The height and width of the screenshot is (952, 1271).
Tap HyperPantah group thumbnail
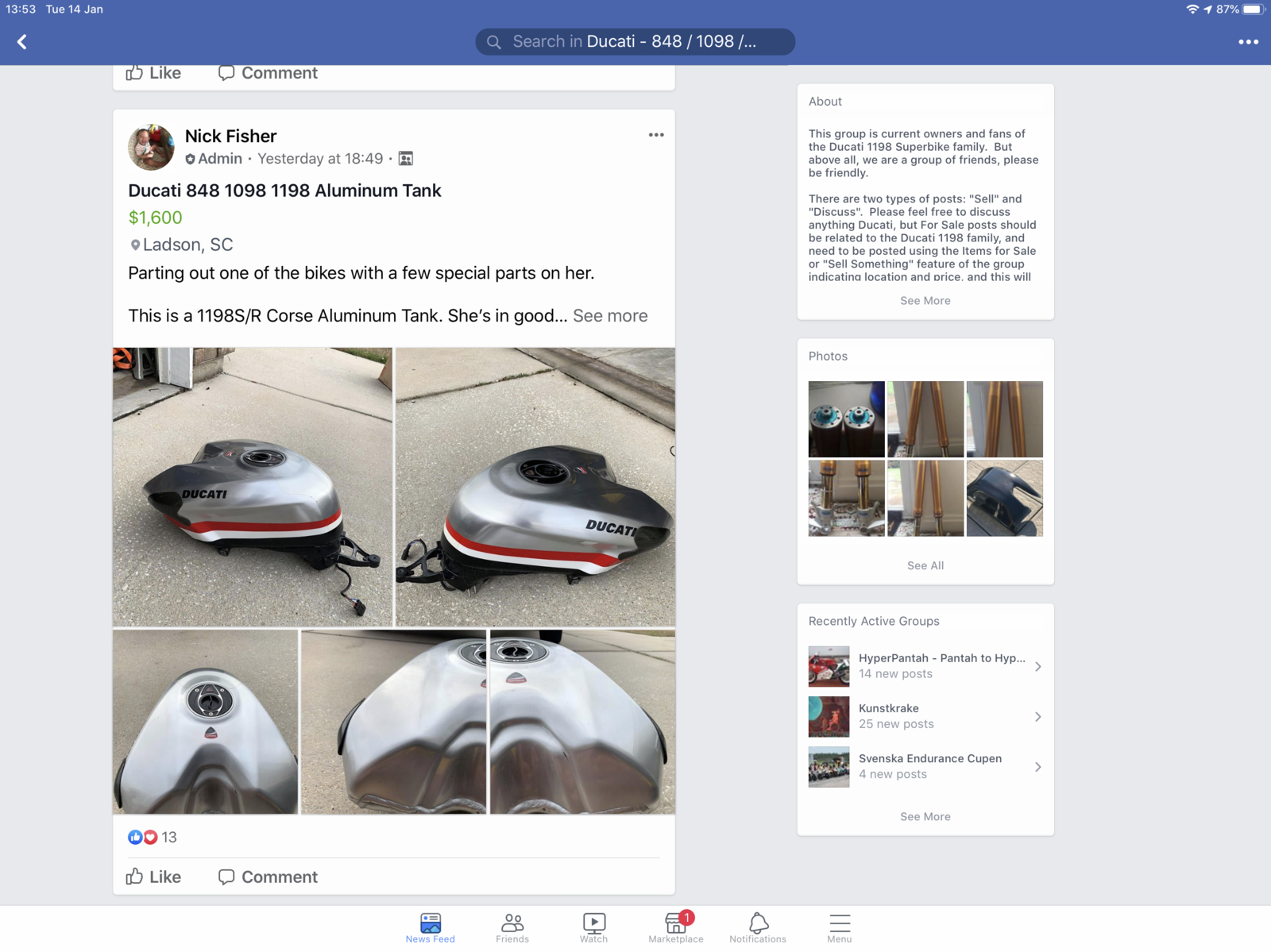point(829,666)
